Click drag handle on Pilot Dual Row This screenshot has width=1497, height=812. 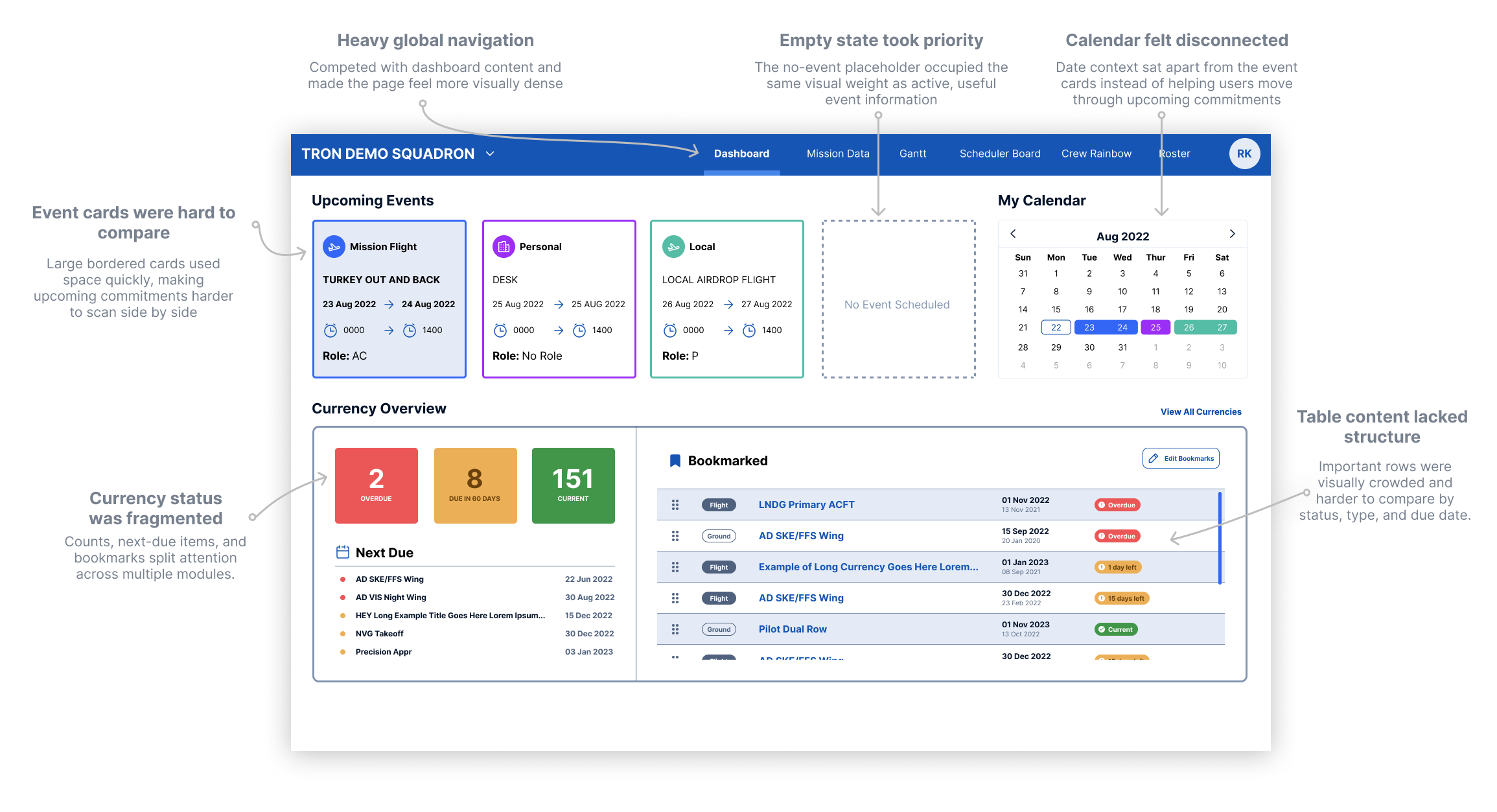[675, 629]
